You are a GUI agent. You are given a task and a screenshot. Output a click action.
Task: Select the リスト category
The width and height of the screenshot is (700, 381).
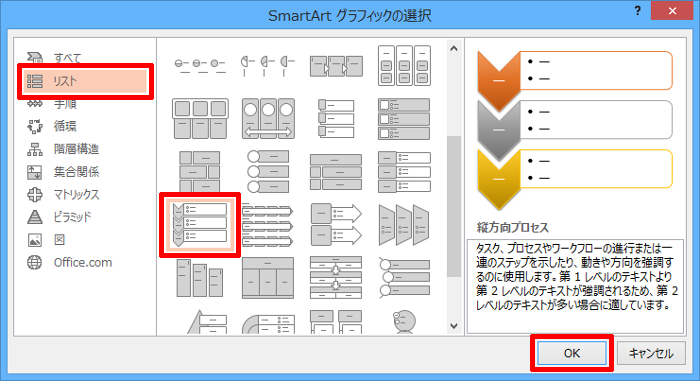click(85, 81)
